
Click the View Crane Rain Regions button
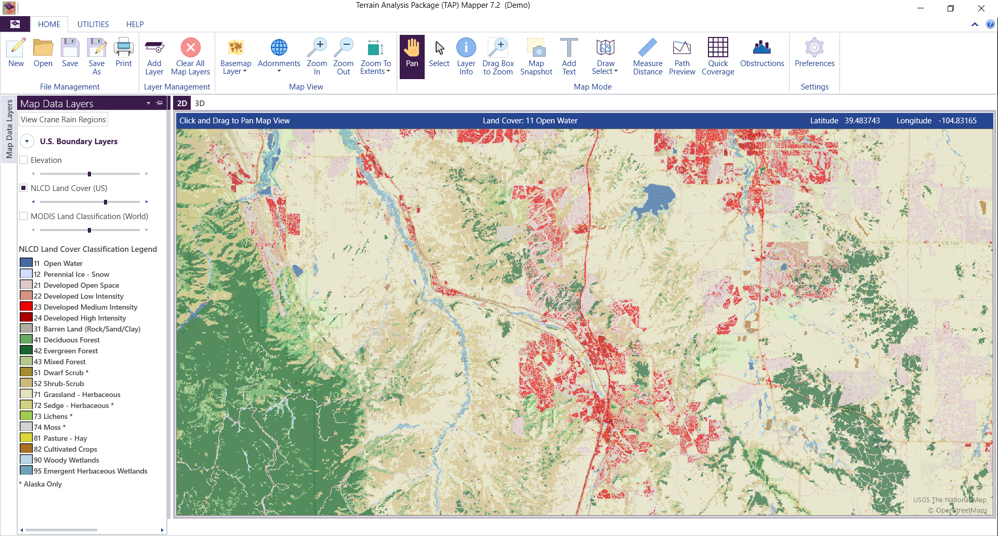[x=63, y=120]
